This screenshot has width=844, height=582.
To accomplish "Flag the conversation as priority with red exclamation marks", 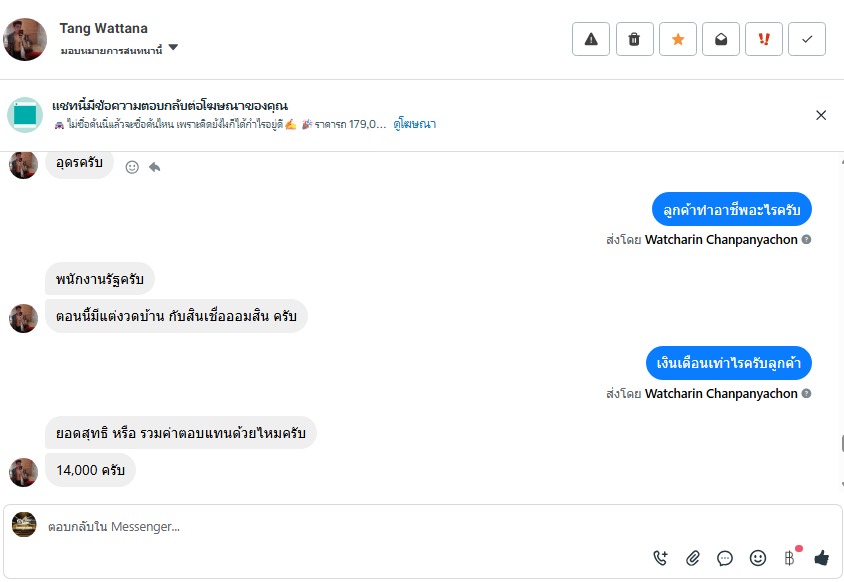I will coord(764,39).
